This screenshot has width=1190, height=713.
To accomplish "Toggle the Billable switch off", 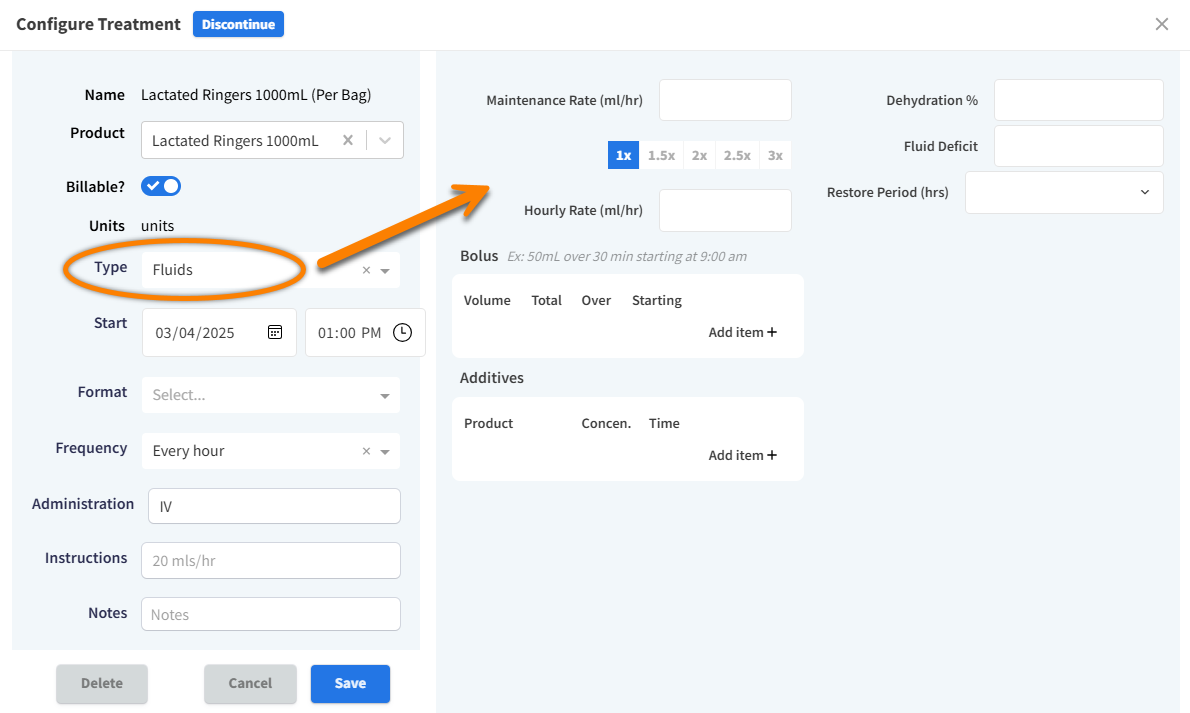I will pos(161,186).
